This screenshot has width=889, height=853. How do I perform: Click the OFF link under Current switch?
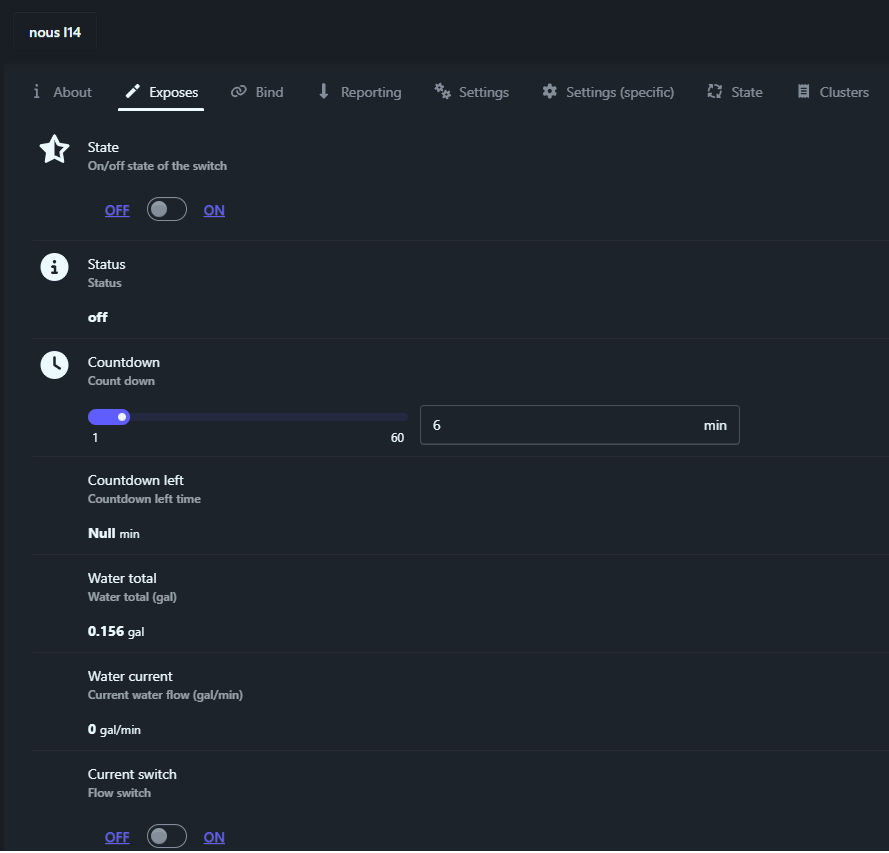pyautogui.click(x=117, y=837)
